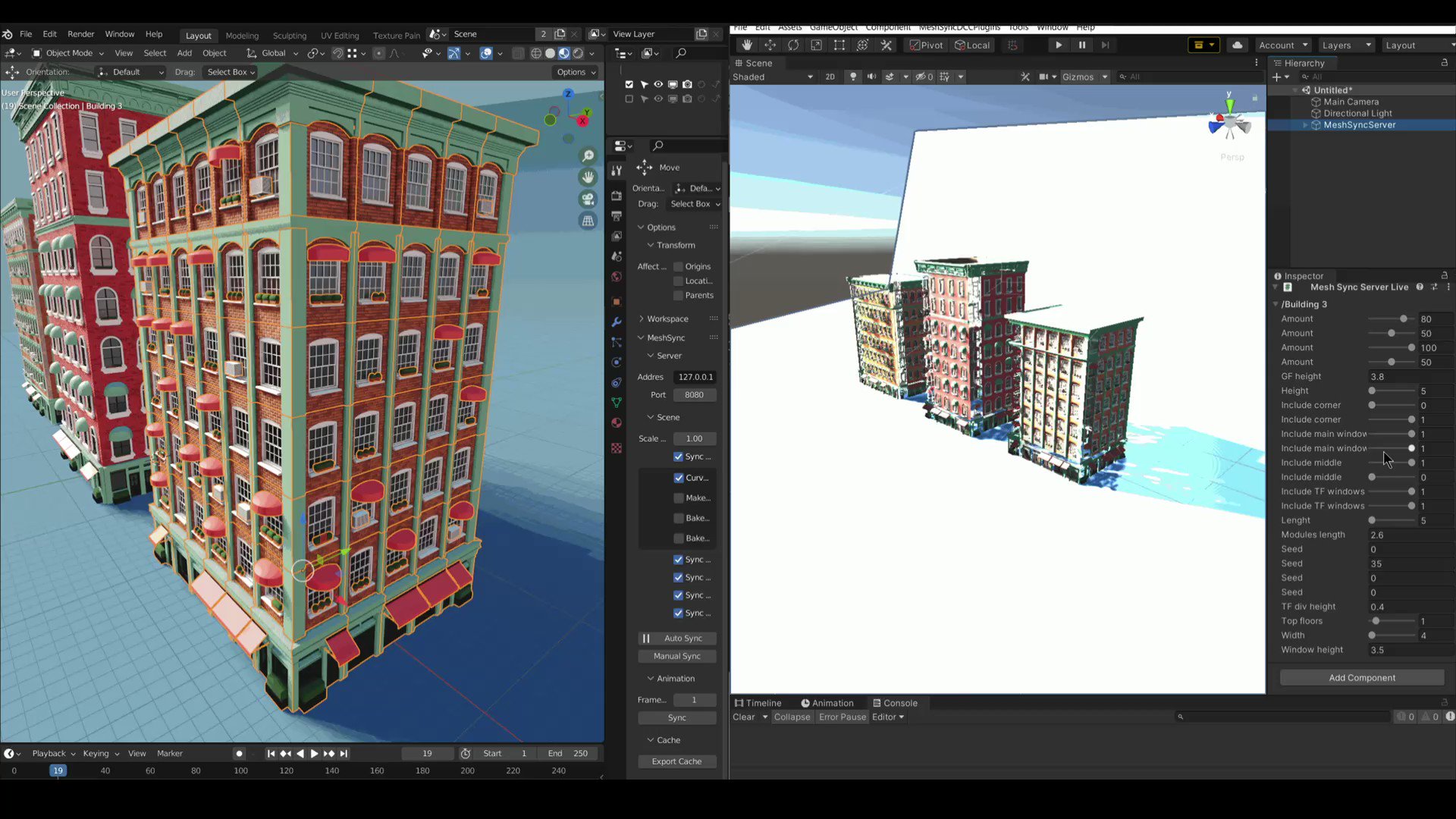Viewport: 1456px width, 819px height.
Task: Select the Hand tool in Unity toolbar
Action: [746, 45]
